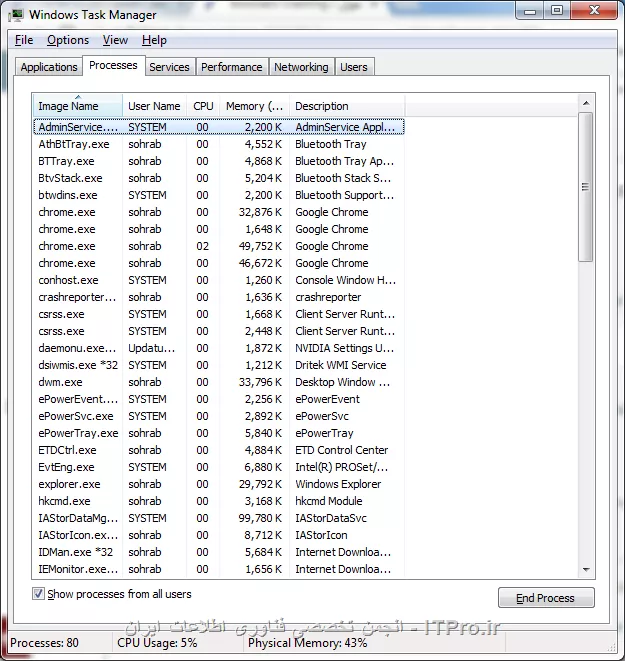This screenshot has height=661, width=625.
Task: Open the Help menu
Action: (154, 40)
